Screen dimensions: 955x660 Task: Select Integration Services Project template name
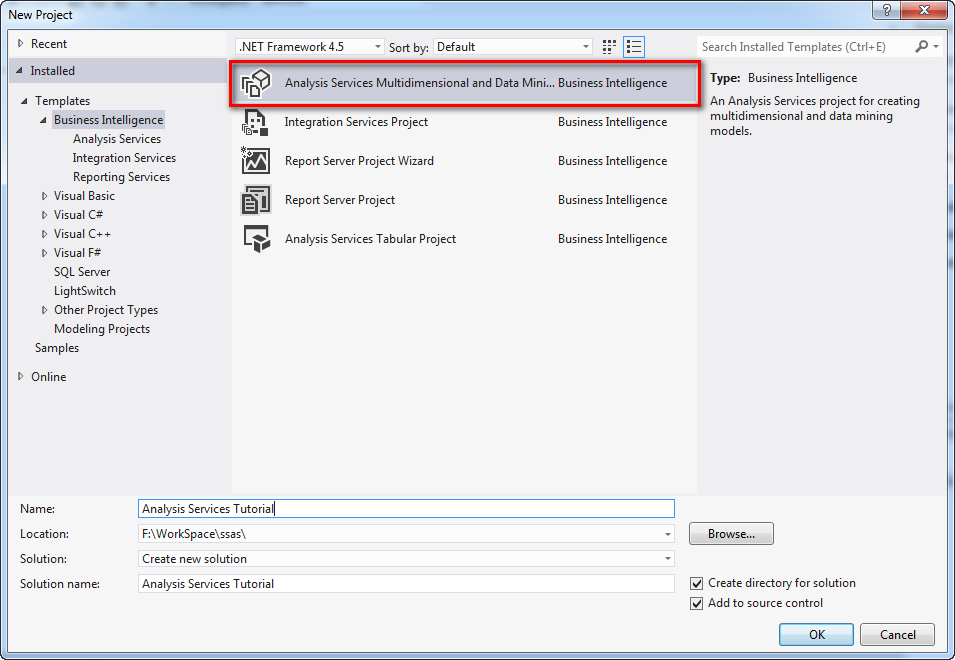click(x=356, y=122)
